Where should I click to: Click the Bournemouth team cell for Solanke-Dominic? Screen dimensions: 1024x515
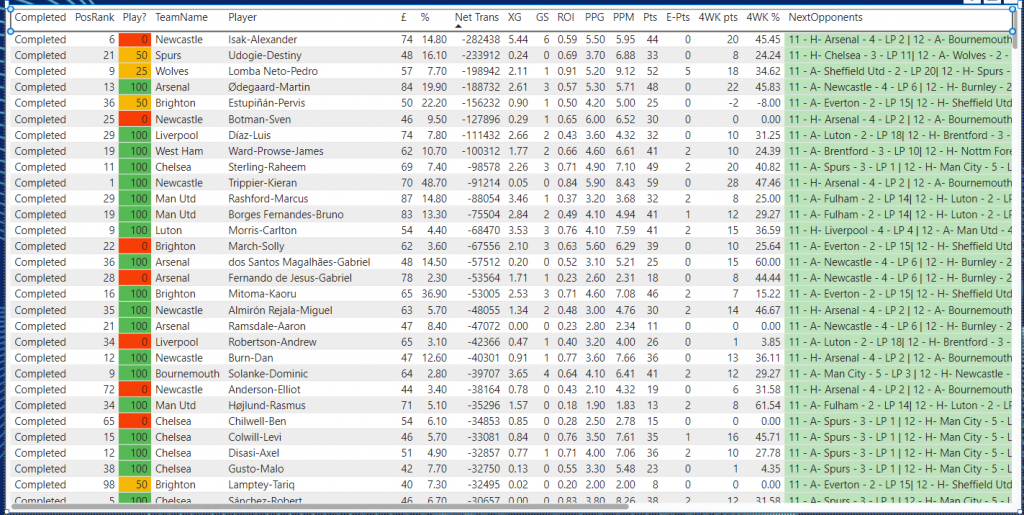(187, 373)
